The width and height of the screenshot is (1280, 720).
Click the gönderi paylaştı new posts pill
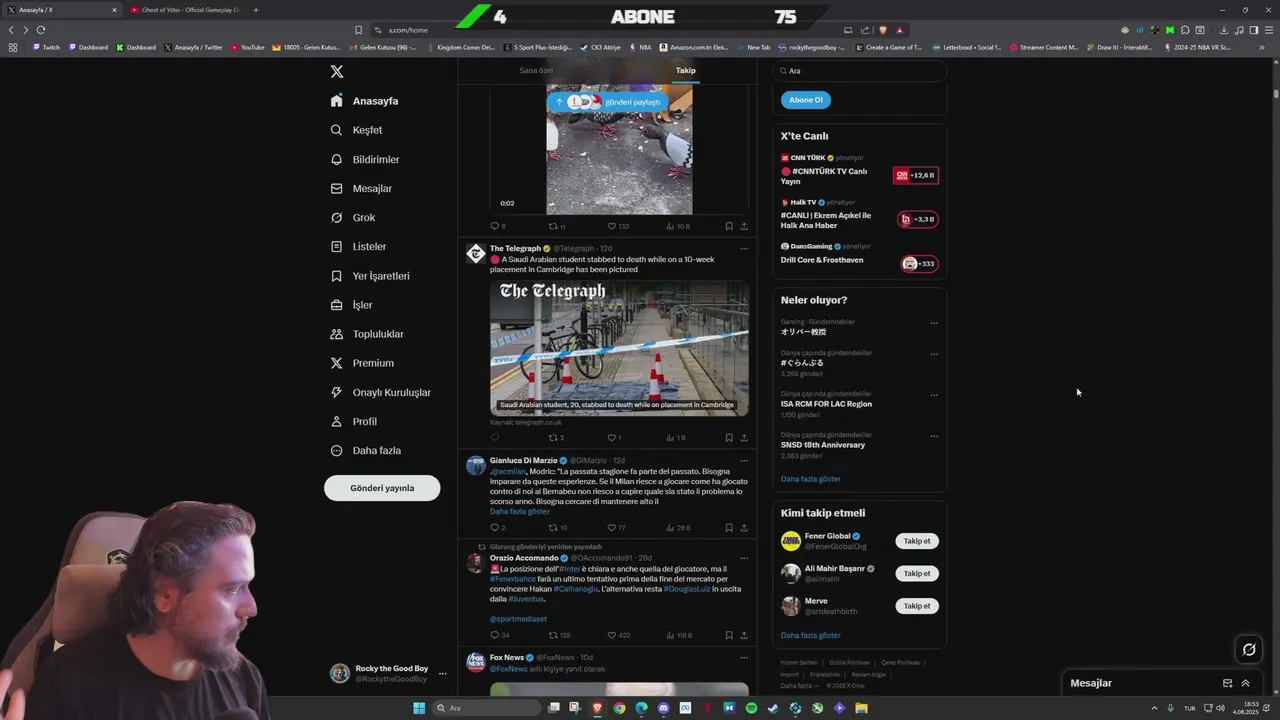[606, 102]
